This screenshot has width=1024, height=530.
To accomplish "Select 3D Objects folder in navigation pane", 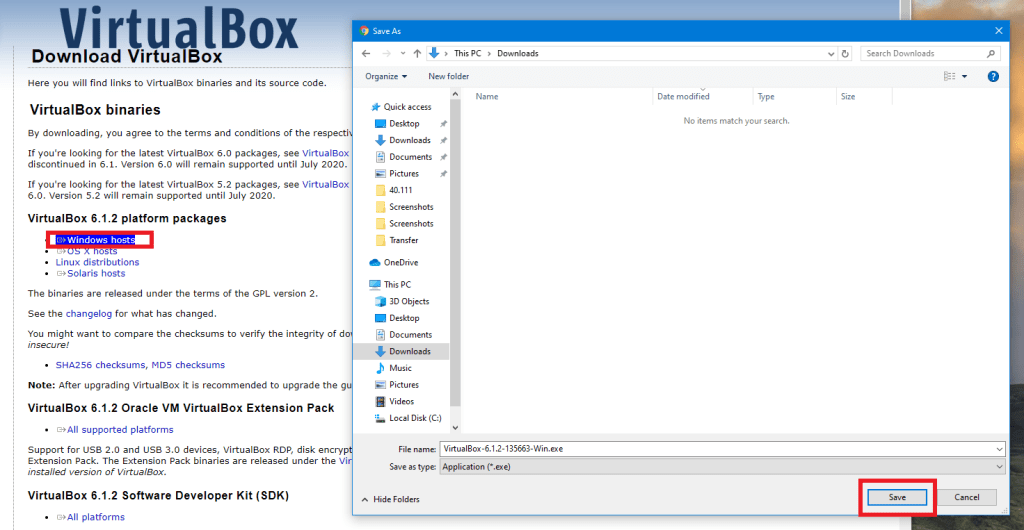I will pos(409,301).
